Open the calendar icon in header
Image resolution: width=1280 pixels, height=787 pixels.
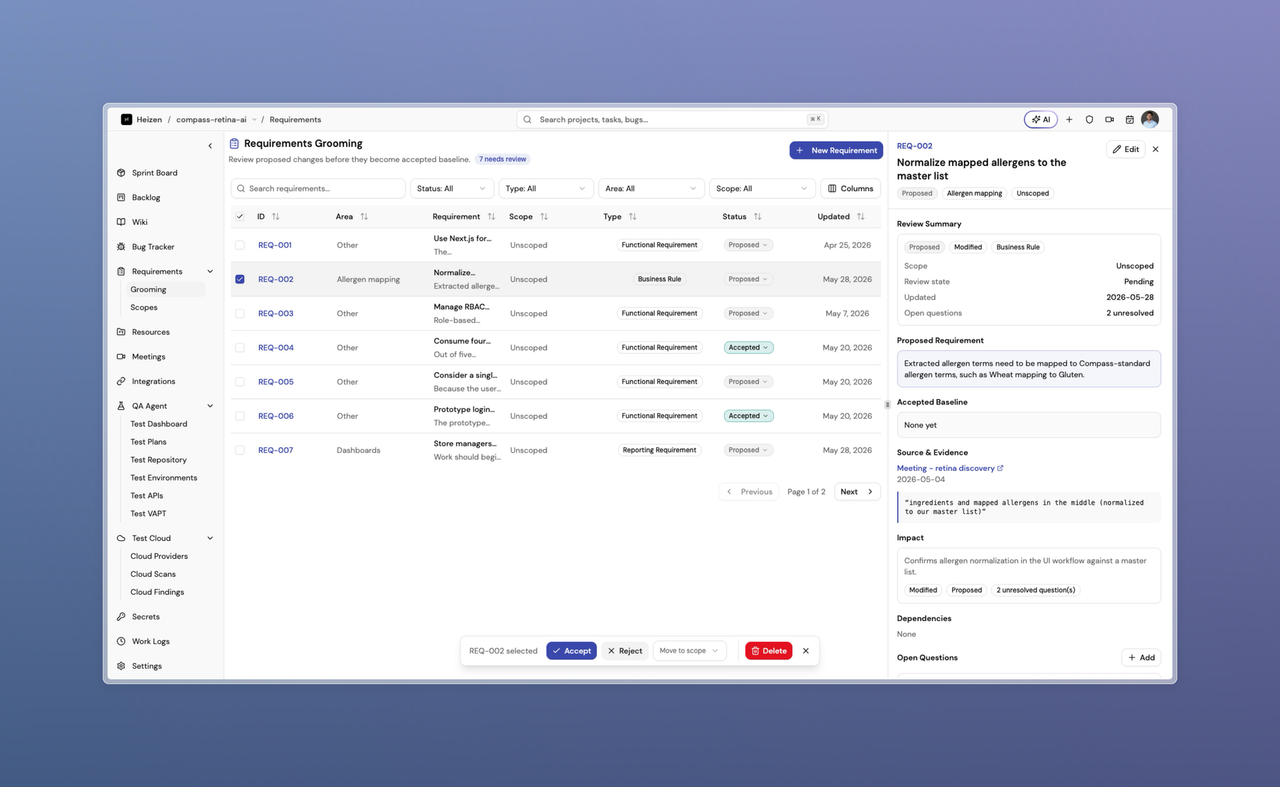point(1129,119)
